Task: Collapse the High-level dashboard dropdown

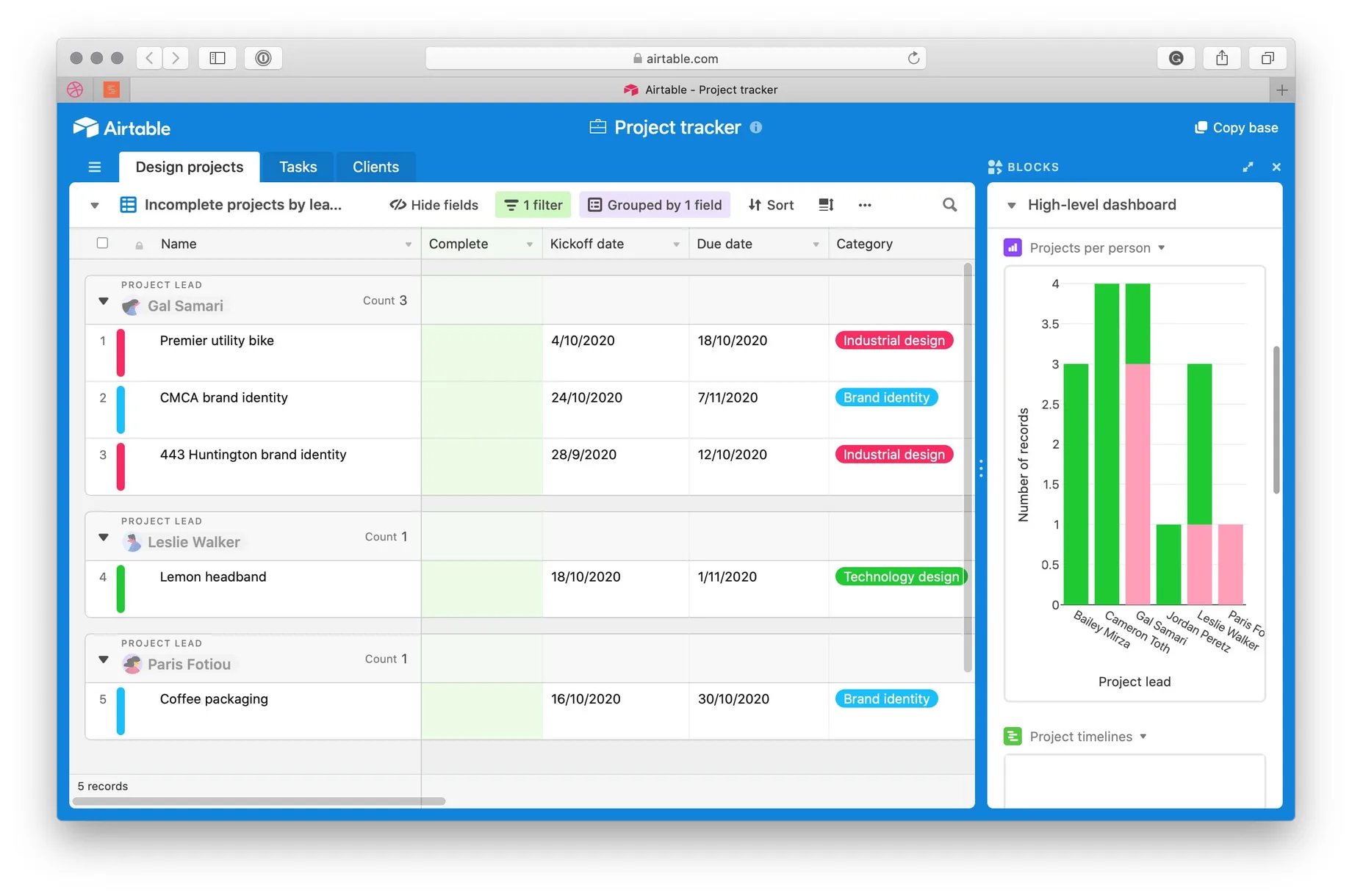Action: 1012,206
